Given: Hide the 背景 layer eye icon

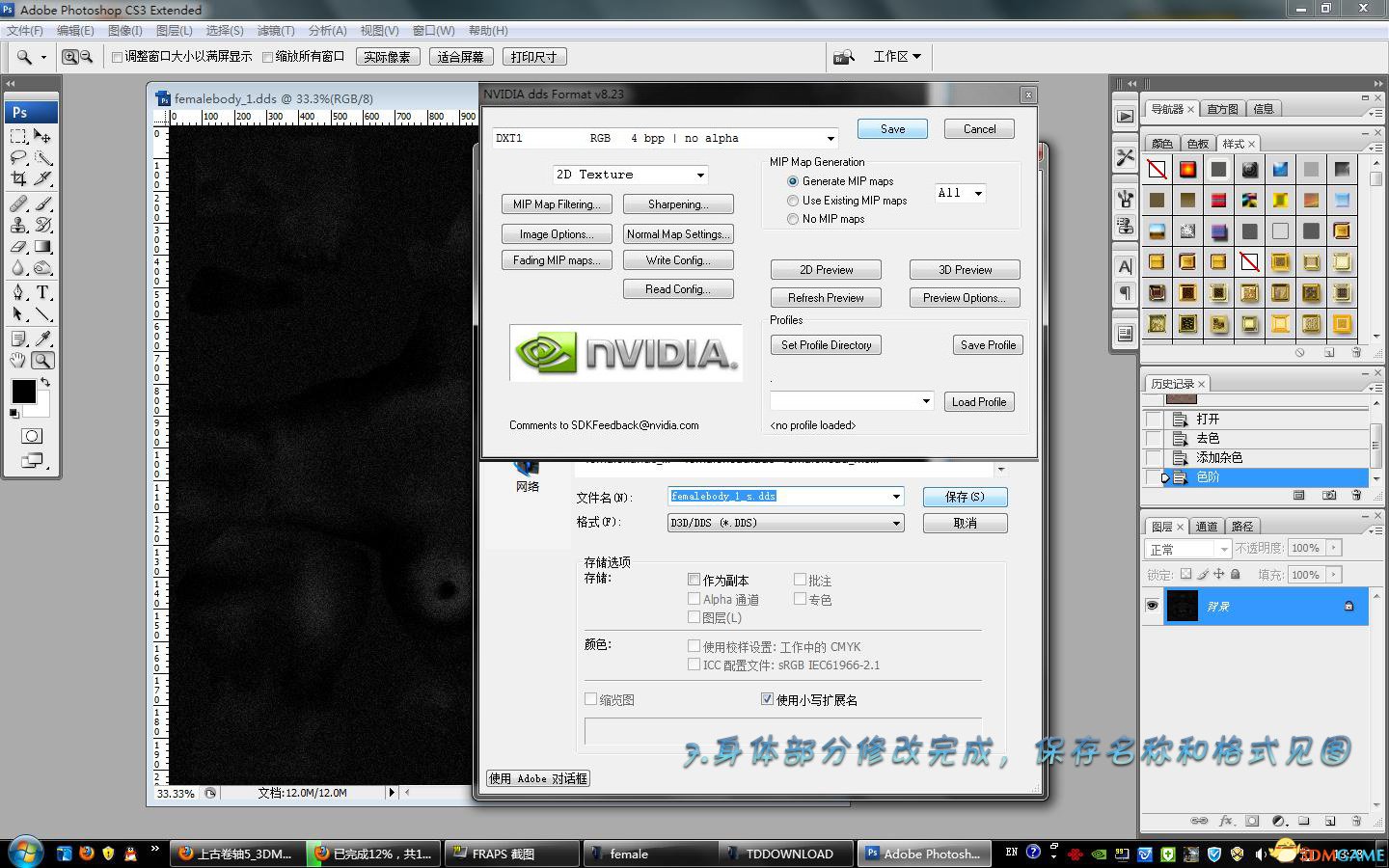Looking at the screenshot, I should tap(1152, 606).
